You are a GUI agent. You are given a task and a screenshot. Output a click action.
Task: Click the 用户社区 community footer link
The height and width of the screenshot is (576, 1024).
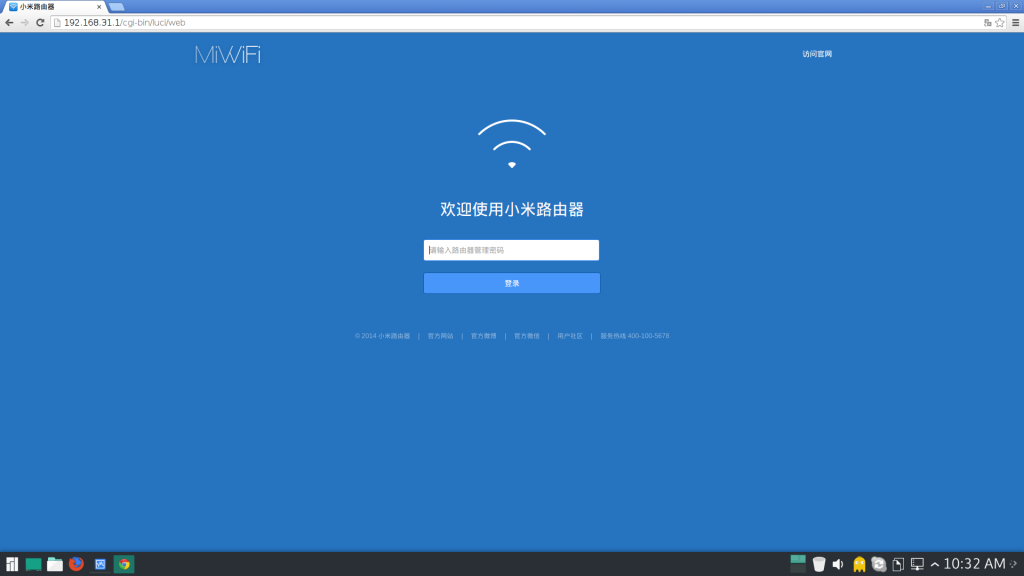[569, 335]
